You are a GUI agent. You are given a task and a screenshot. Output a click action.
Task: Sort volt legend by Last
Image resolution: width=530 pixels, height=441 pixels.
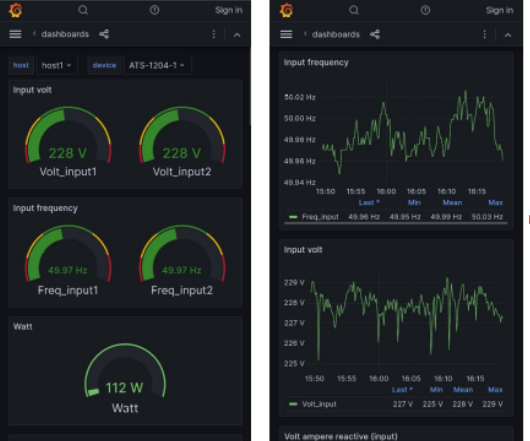point(402,390)
